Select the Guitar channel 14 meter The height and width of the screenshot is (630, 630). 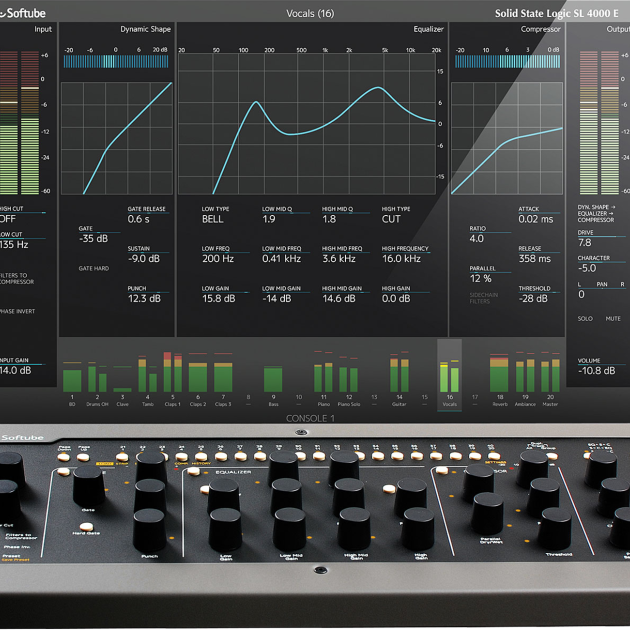pyautogui.click(x=399, y=377)
